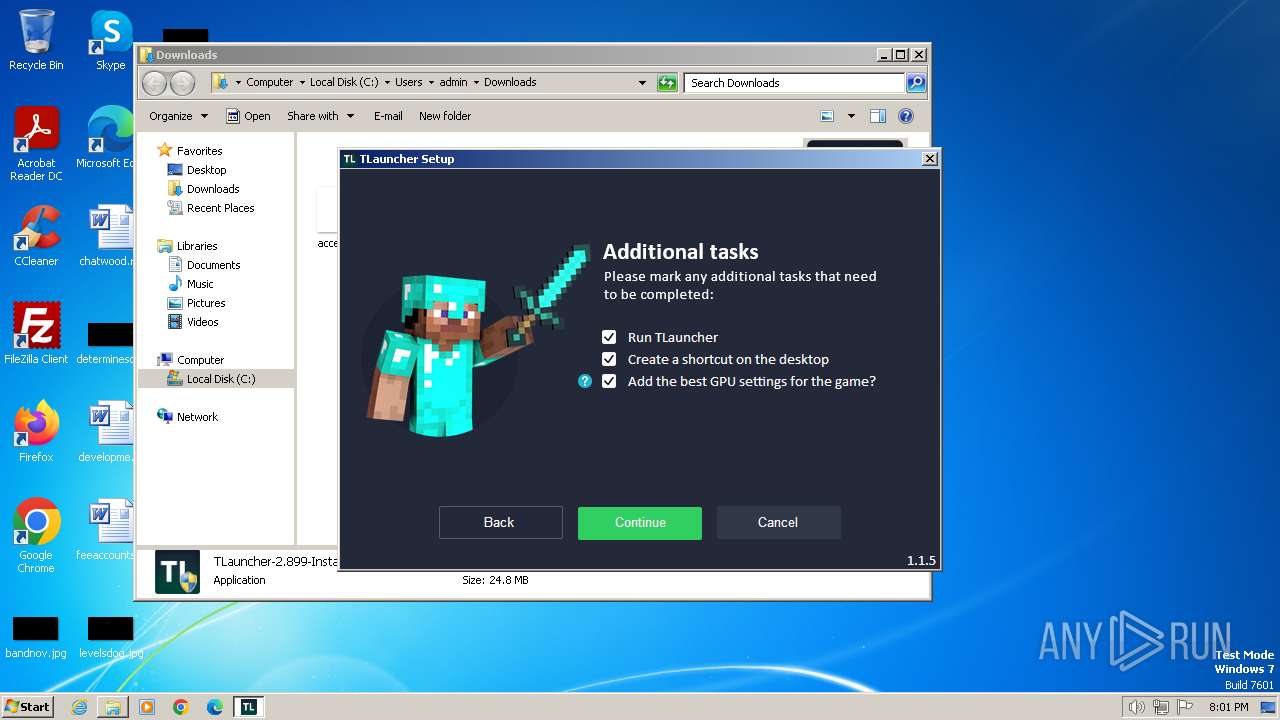The height and width of the screenshot is (720, 1280).
Task: Launch Google Chrome from desktop
Action: [36, 536]
